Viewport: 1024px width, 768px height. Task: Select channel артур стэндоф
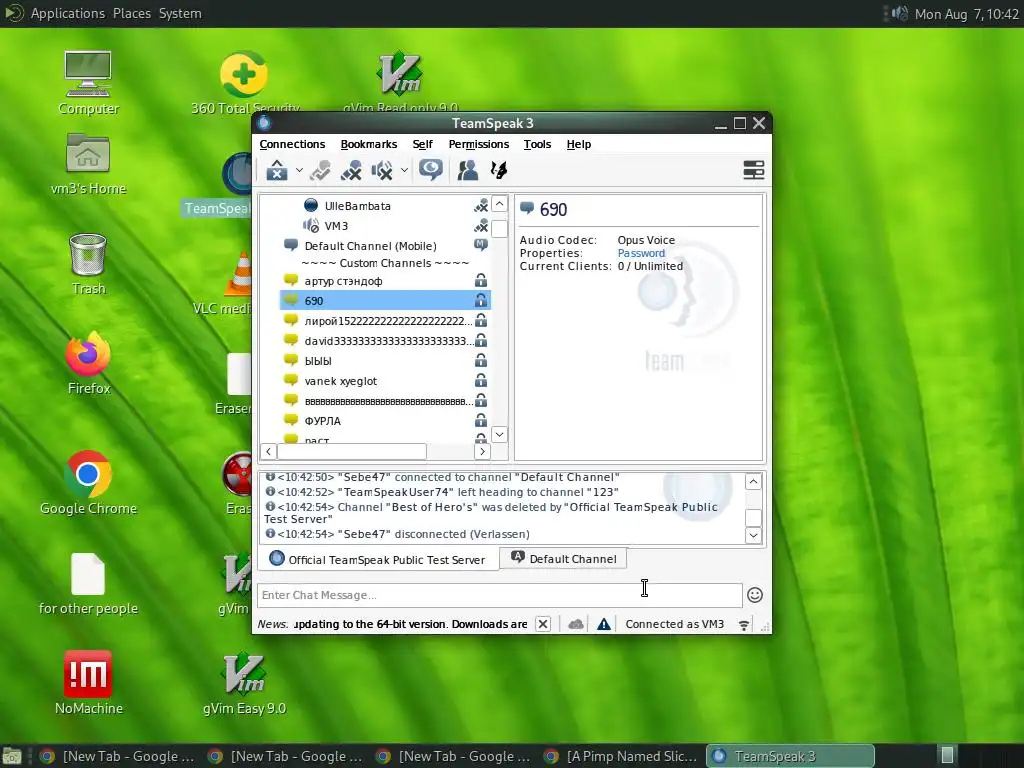(x=344, y=281)
